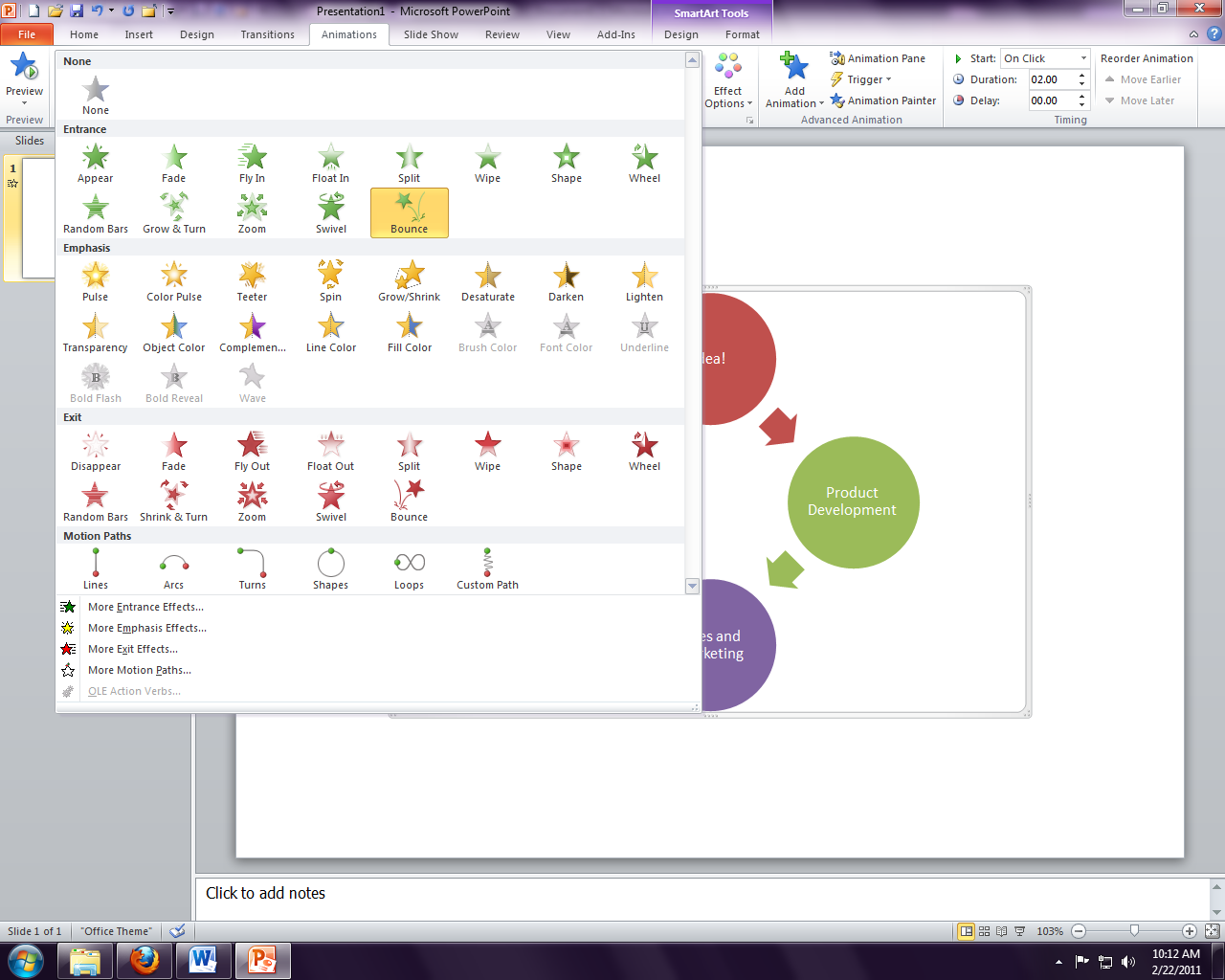Apply the Bounce exit animation

[x=410, y=501]
